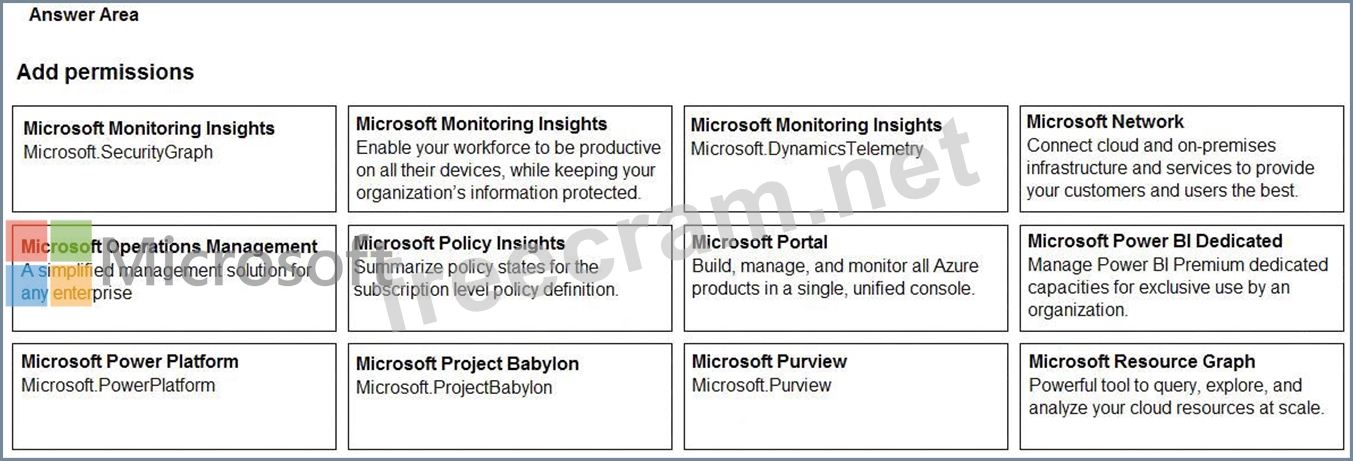This screenshot has width=1353, height=461.
Task: Open the Microsoft Network permission tile
Action: (1181, 158)
